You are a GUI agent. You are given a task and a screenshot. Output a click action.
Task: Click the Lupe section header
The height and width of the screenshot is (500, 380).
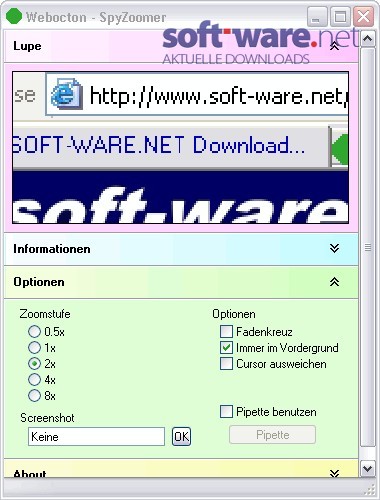pos(181,46)
